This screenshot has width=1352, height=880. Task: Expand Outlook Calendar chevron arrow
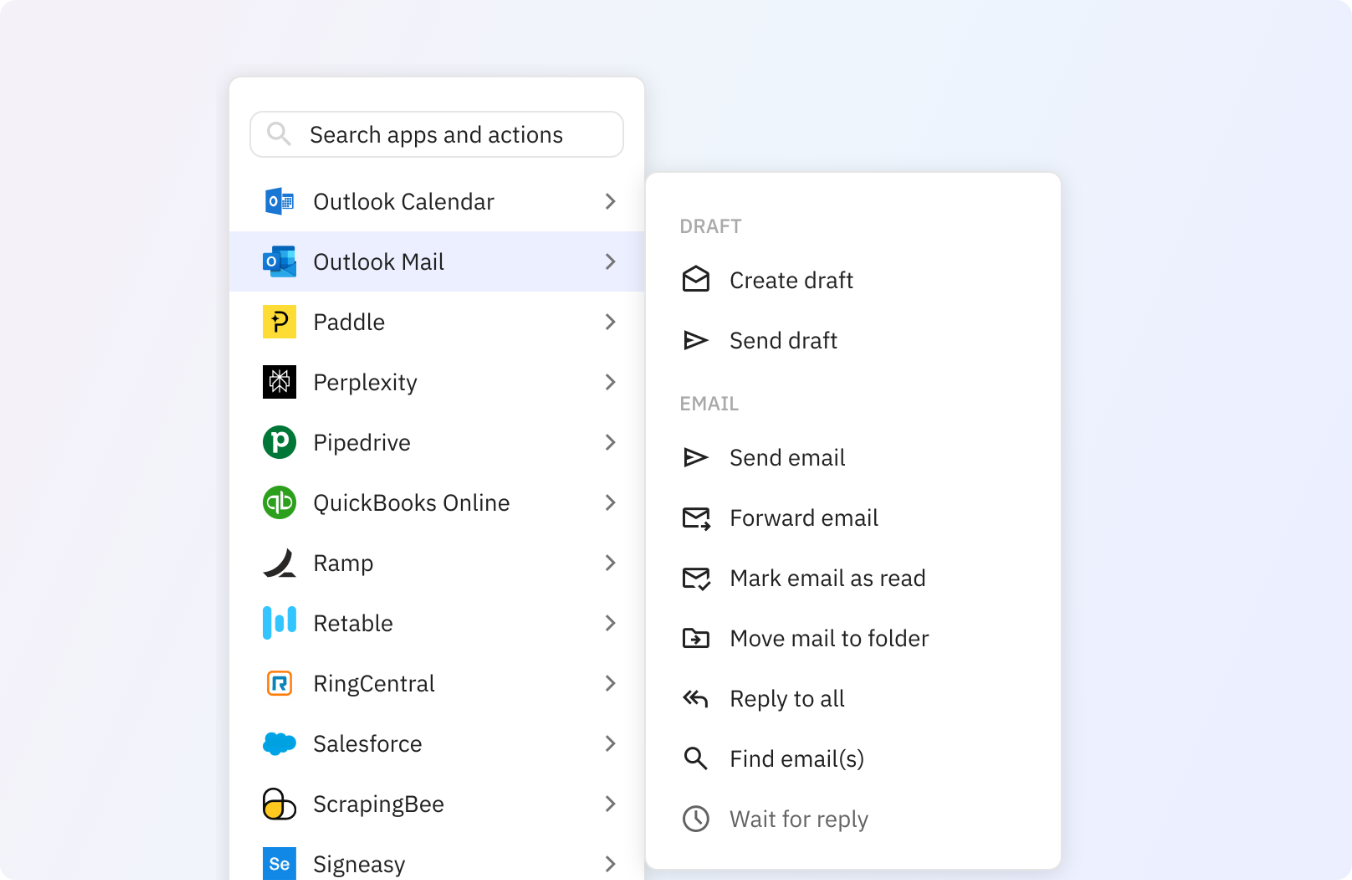(x=610, y=202)
